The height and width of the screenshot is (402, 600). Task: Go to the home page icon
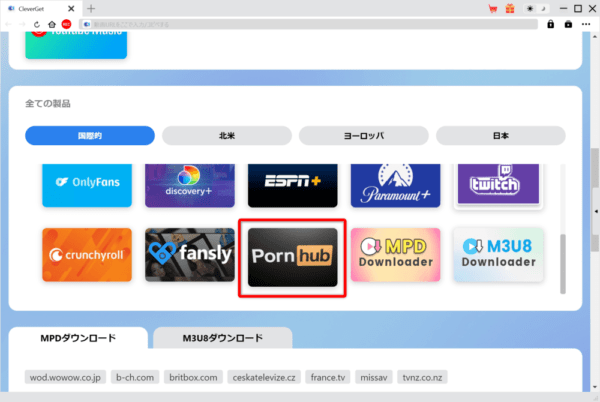tap(52, 24)
